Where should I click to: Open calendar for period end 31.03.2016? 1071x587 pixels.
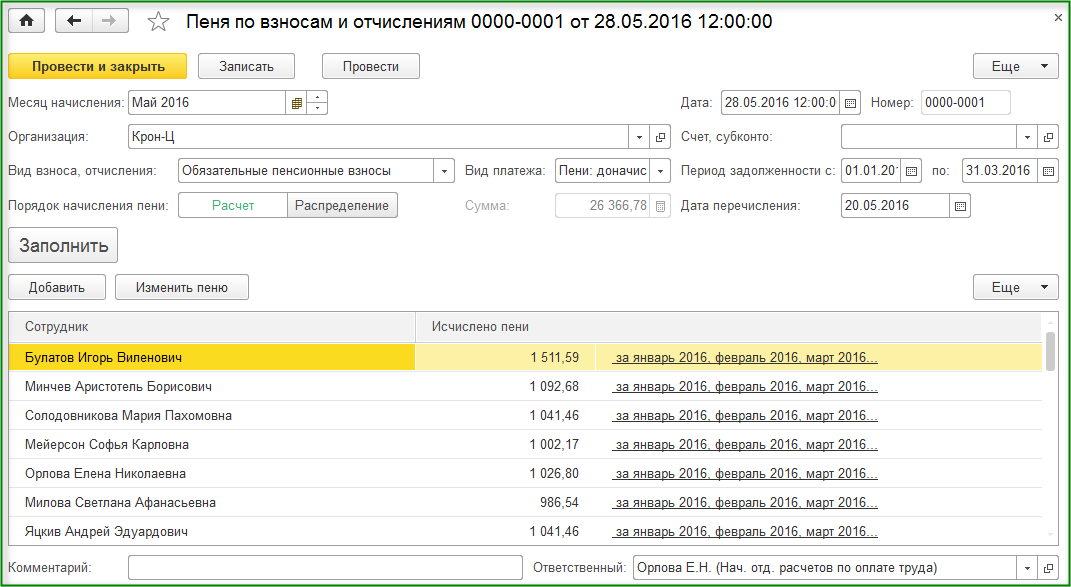click(1047, 171)
